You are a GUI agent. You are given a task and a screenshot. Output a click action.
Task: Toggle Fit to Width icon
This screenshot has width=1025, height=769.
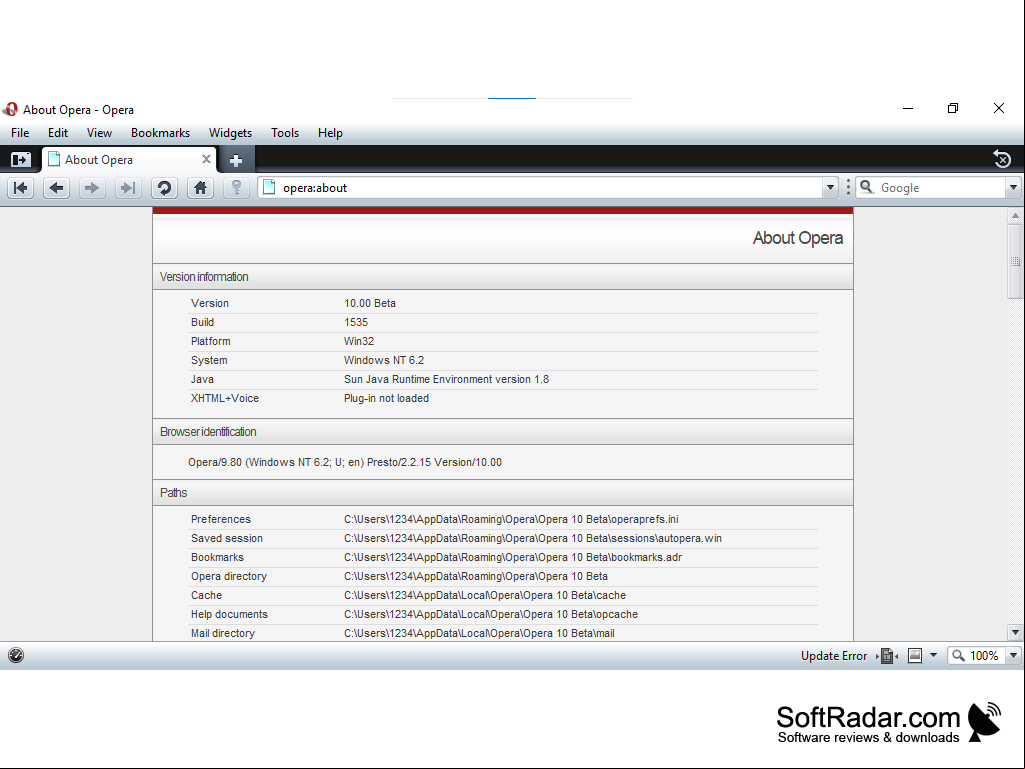887,655
